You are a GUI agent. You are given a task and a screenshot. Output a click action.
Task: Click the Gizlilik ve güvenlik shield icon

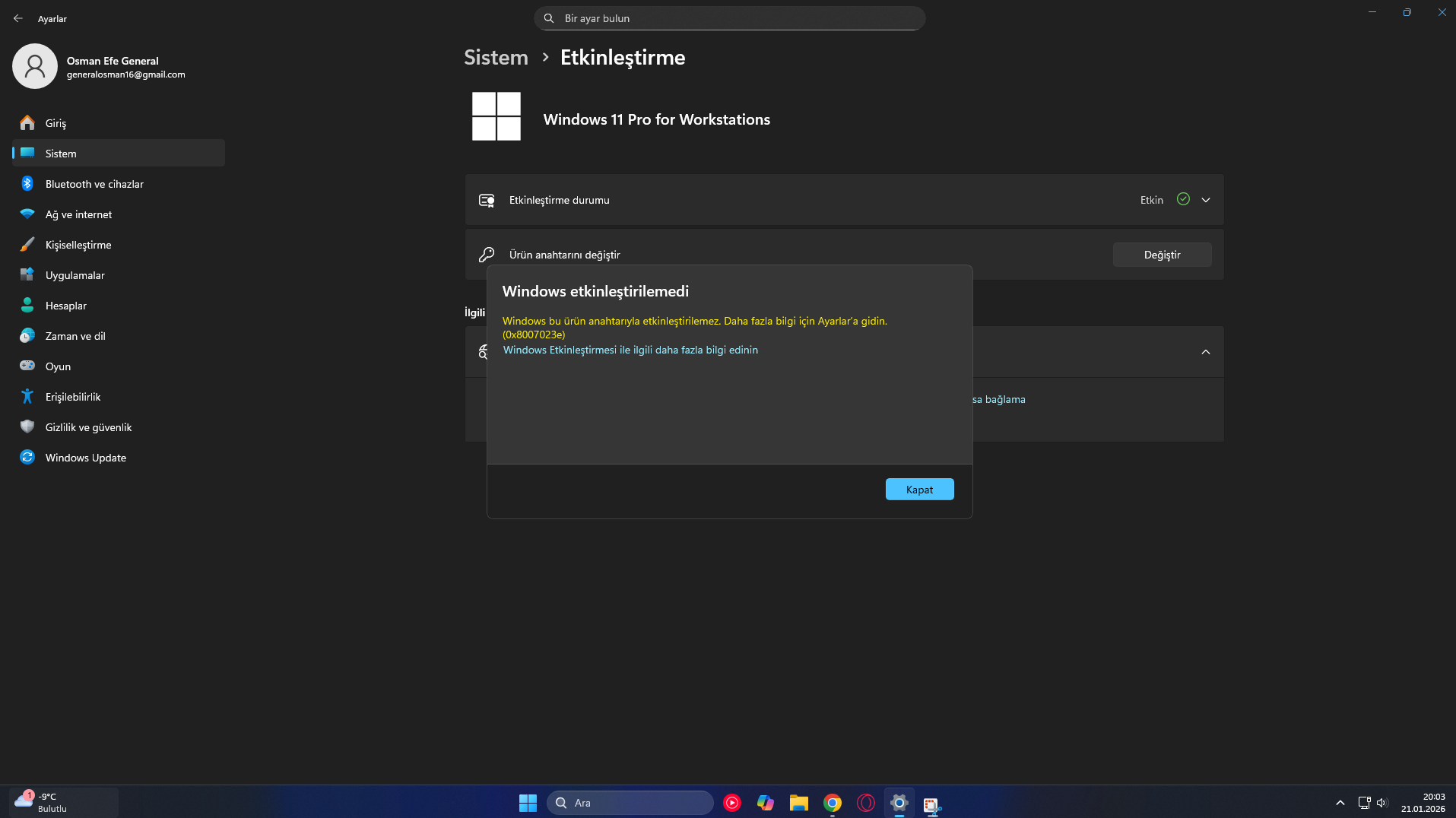click(x=27, y=426)
